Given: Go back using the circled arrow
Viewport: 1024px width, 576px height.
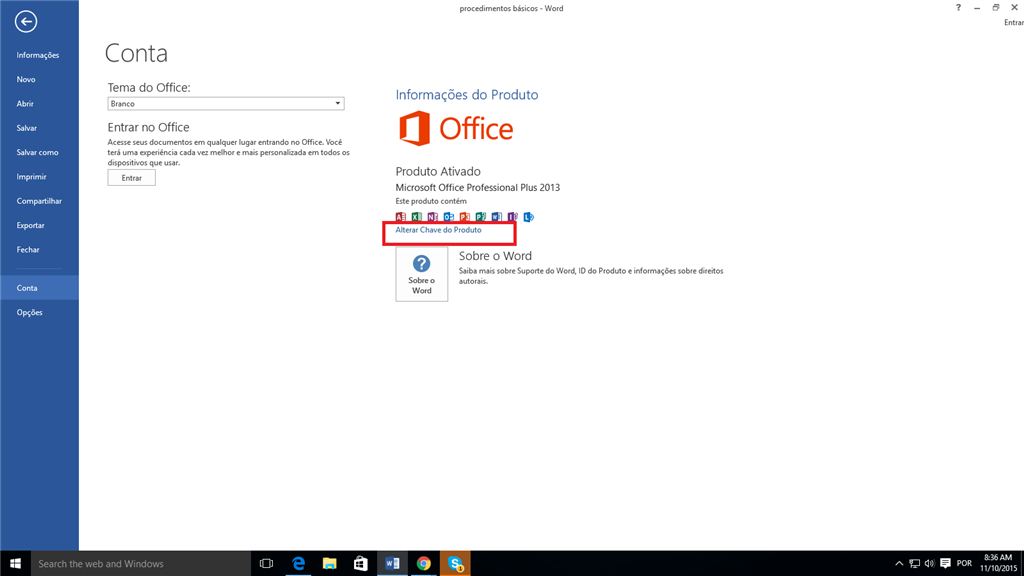Looking at the screenshot, I should pos(26,22).
